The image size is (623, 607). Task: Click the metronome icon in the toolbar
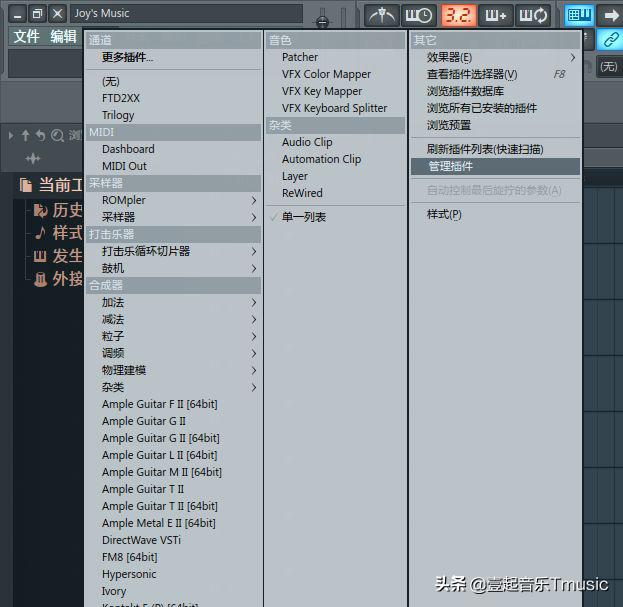[381, 14]
